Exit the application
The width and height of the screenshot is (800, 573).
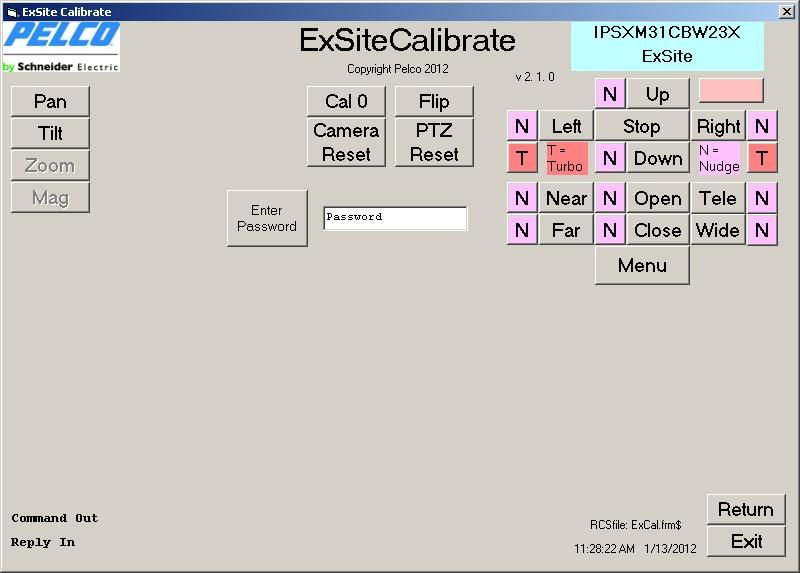point(746,541)
